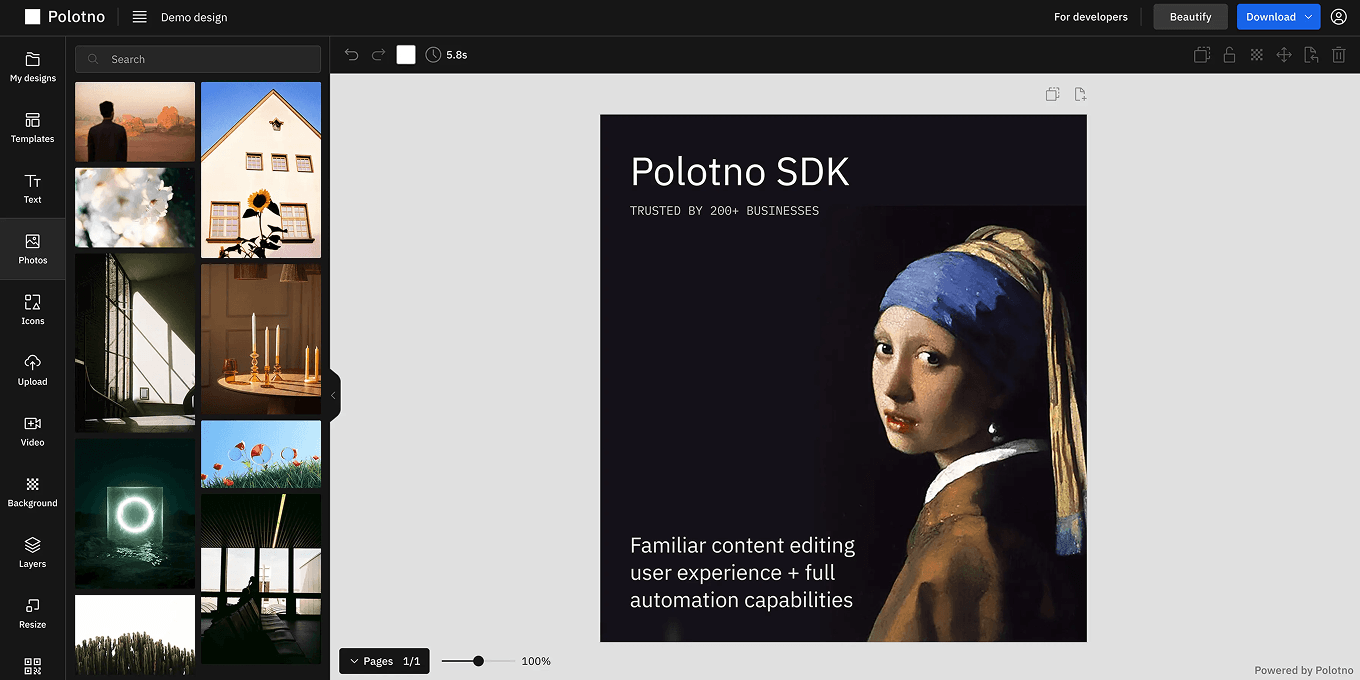Click the 100% zoom value
The height and width of the screenshot is (680, 1360).
[536, 661]
